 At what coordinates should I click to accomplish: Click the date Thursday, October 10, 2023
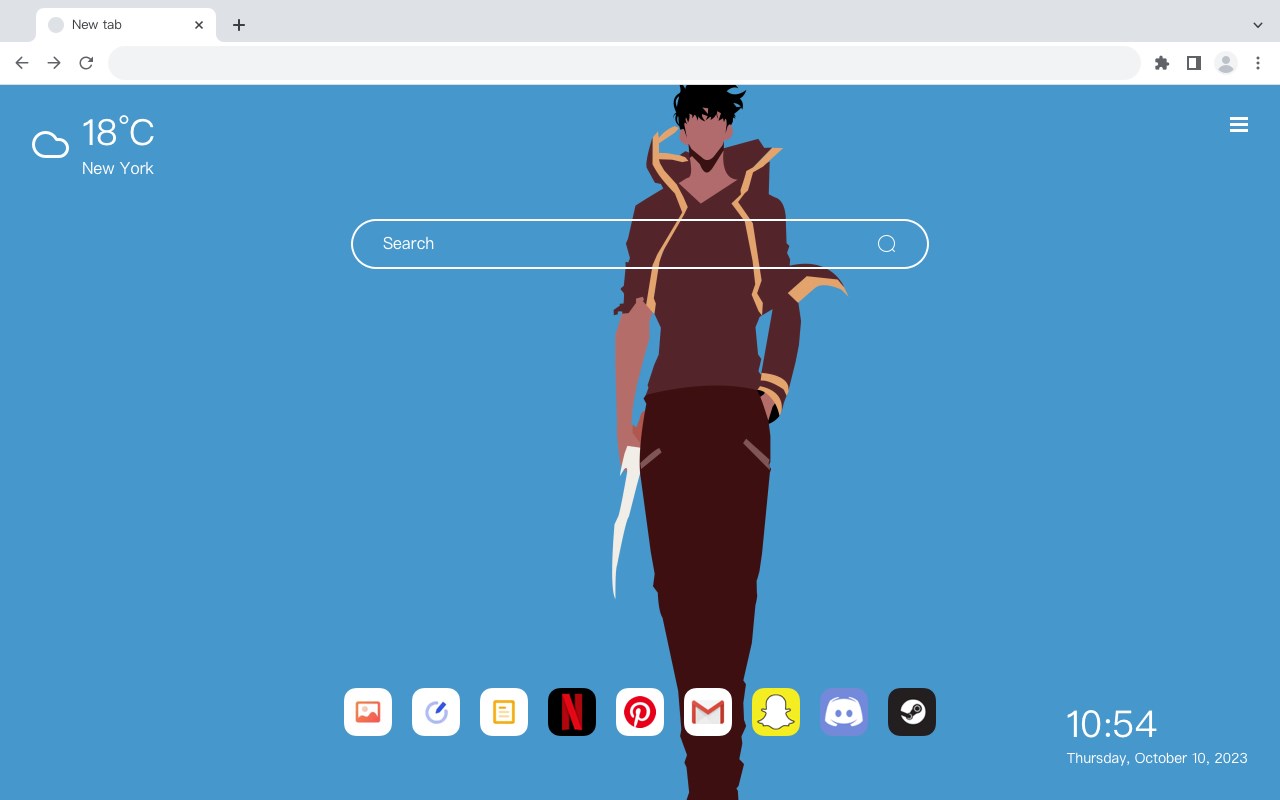click(1157, 758)
